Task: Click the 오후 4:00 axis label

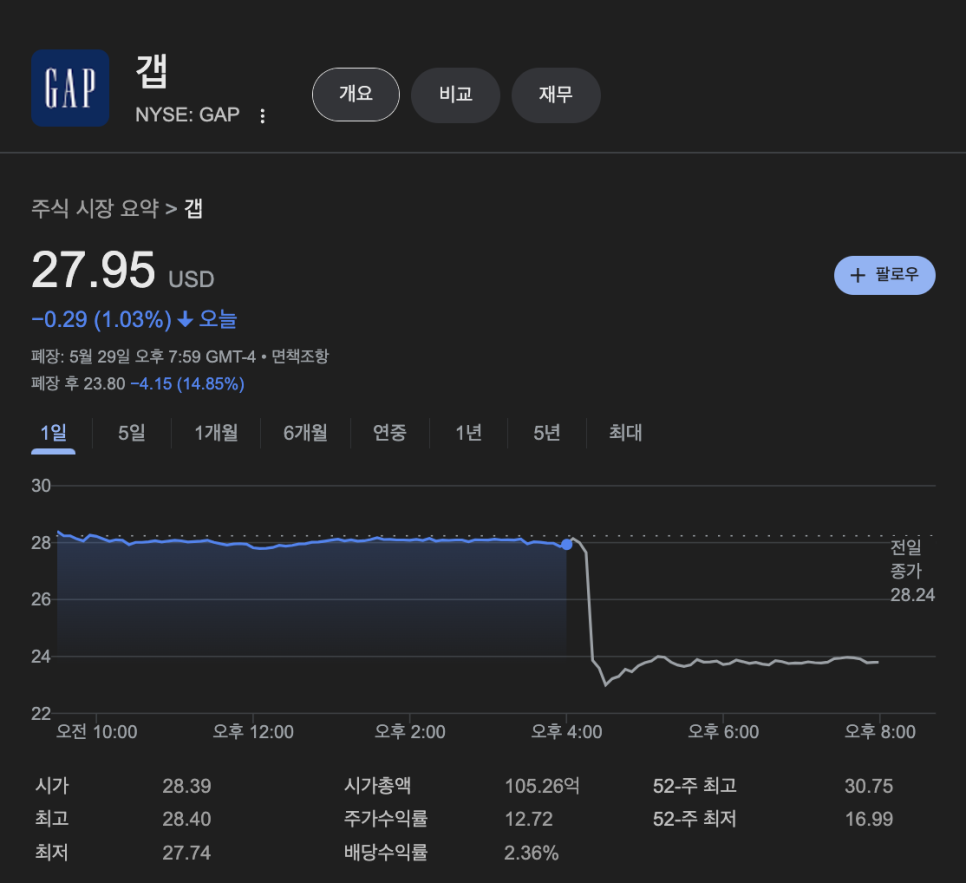Action: coord(567,732)
